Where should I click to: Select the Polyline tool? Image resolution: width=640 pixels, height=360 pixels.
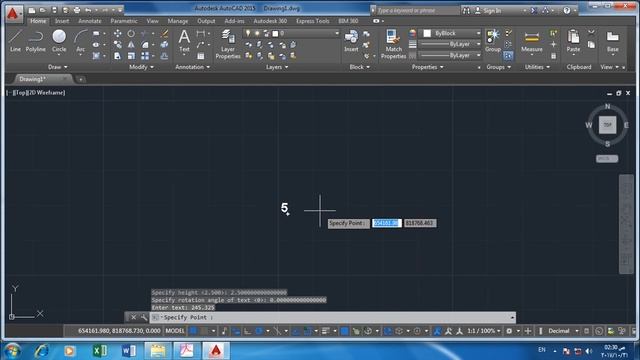(36, 41)
